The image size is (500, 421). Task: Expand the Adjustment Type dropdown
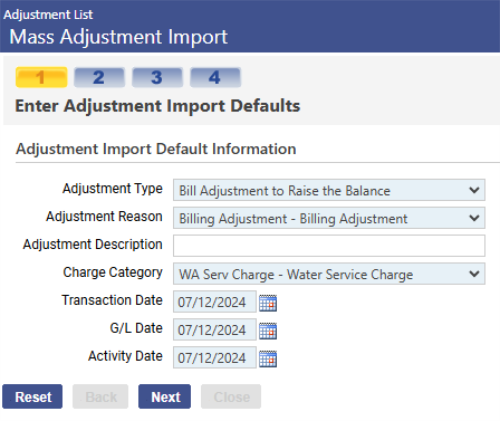point(329,190)
